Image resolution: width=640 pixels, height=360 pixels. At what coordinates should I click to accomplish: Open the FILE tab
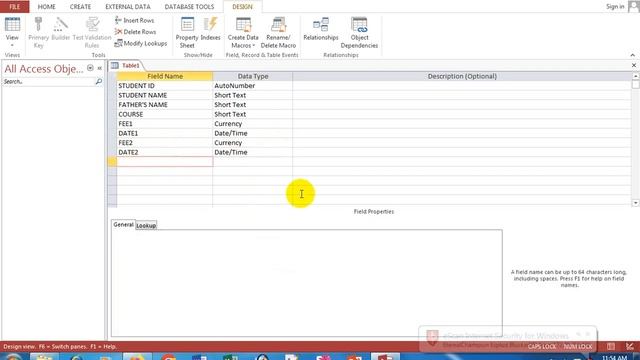[15, 7]
